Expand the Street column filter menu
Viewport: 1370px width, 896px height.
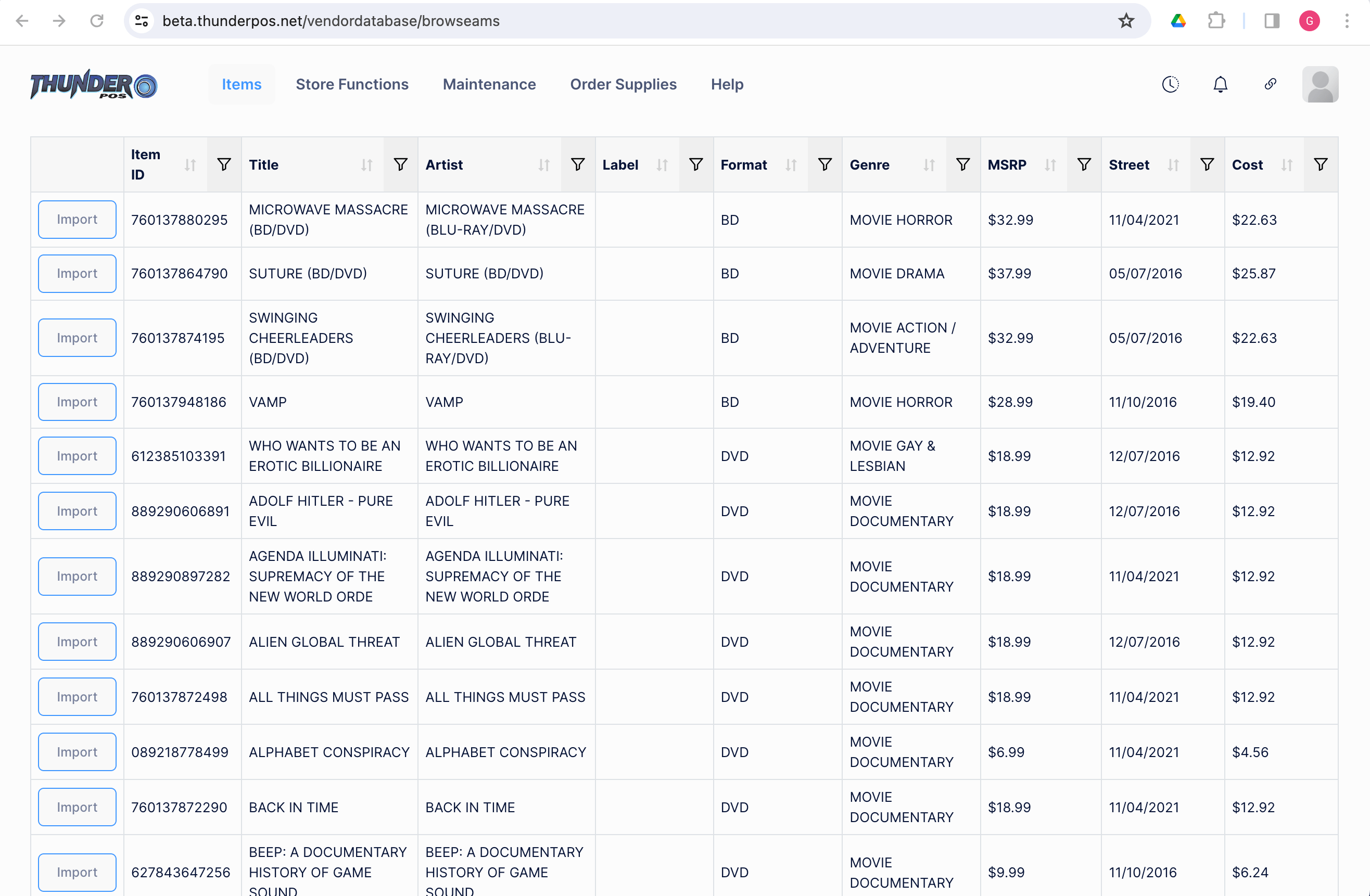[x=1207, y=164]
